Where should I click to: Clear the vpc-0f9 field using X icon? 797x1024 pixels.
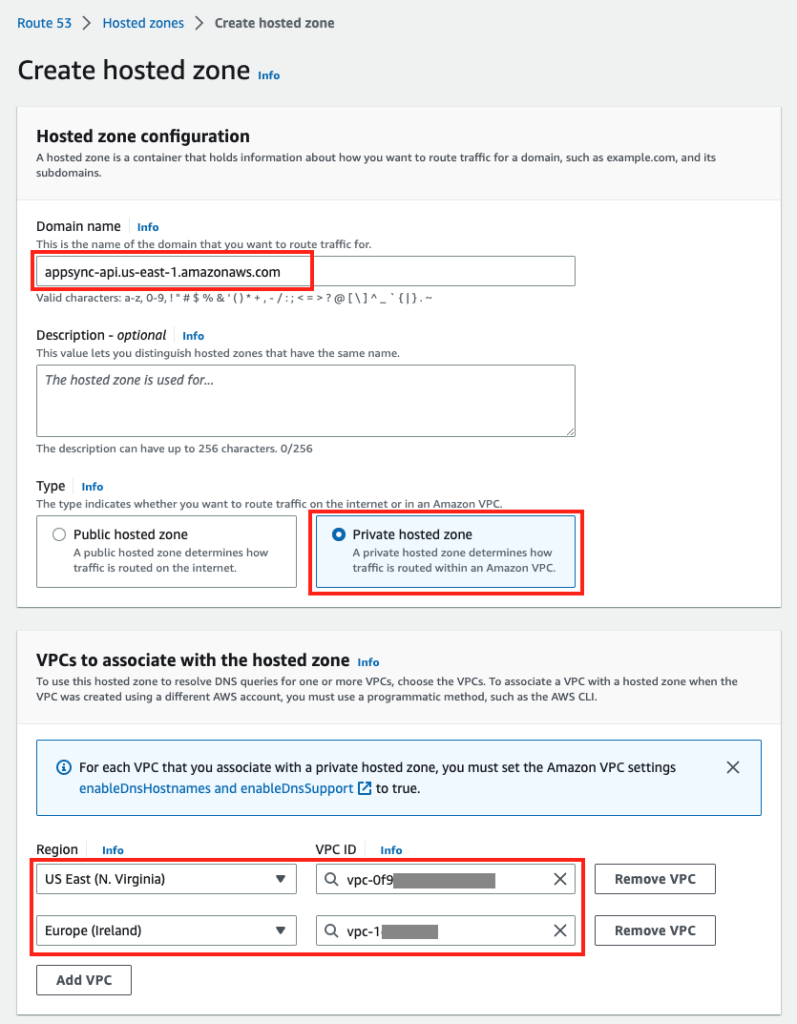pyautogui.click(x=559, y=879)
